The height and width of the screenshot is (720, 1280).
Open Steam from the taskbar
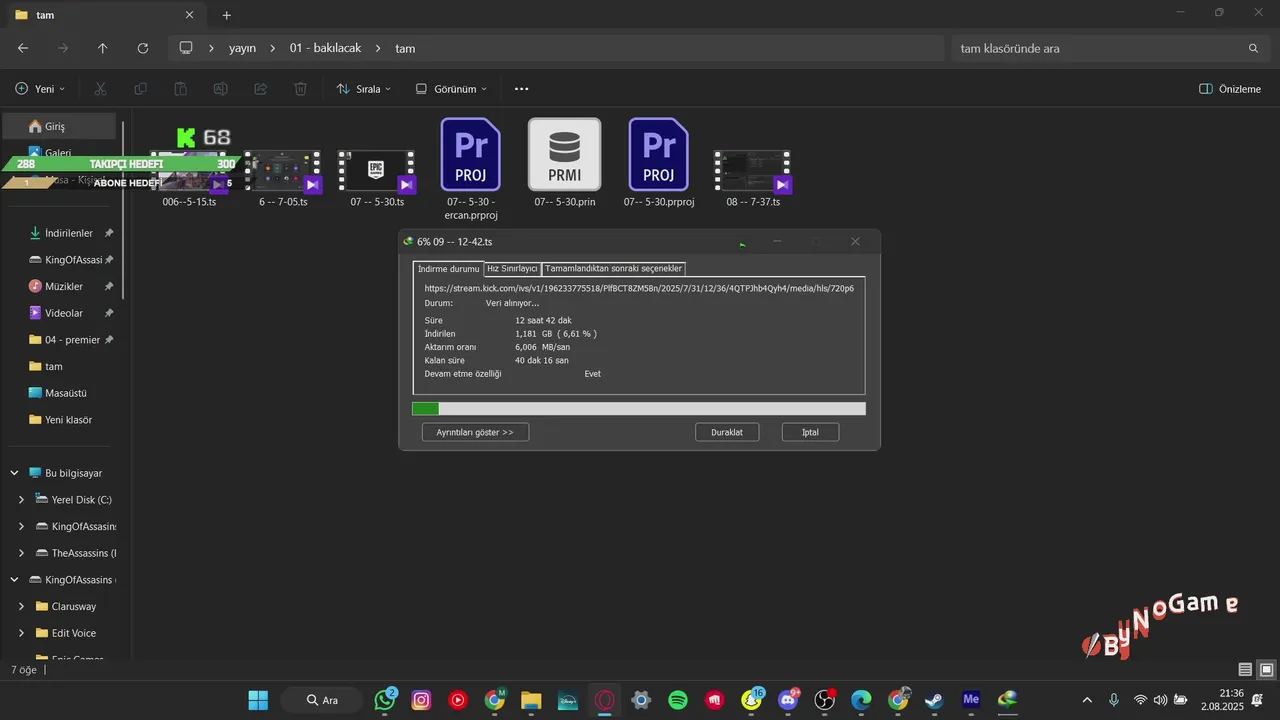tap(934, 700)
